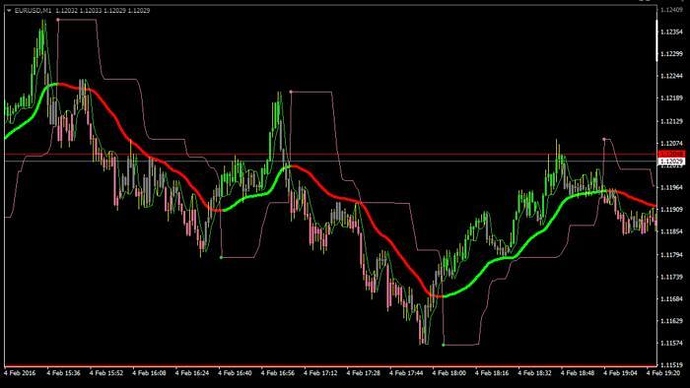690x388 pixels.
Task: Open the chart menu triangle beside EURUSD,M1
Action: coord(8,10)
